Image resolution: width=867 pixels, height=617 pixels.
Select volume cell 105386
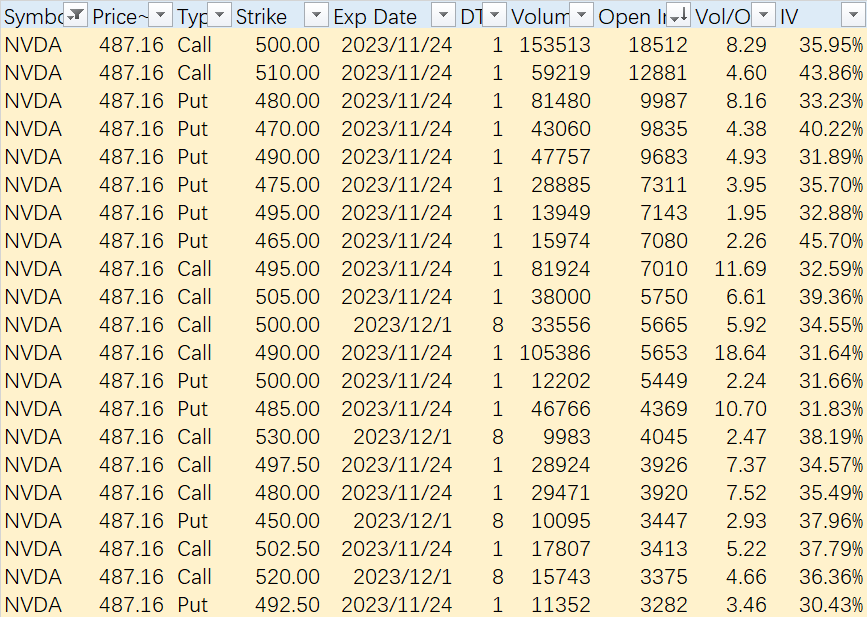[555, 353]
